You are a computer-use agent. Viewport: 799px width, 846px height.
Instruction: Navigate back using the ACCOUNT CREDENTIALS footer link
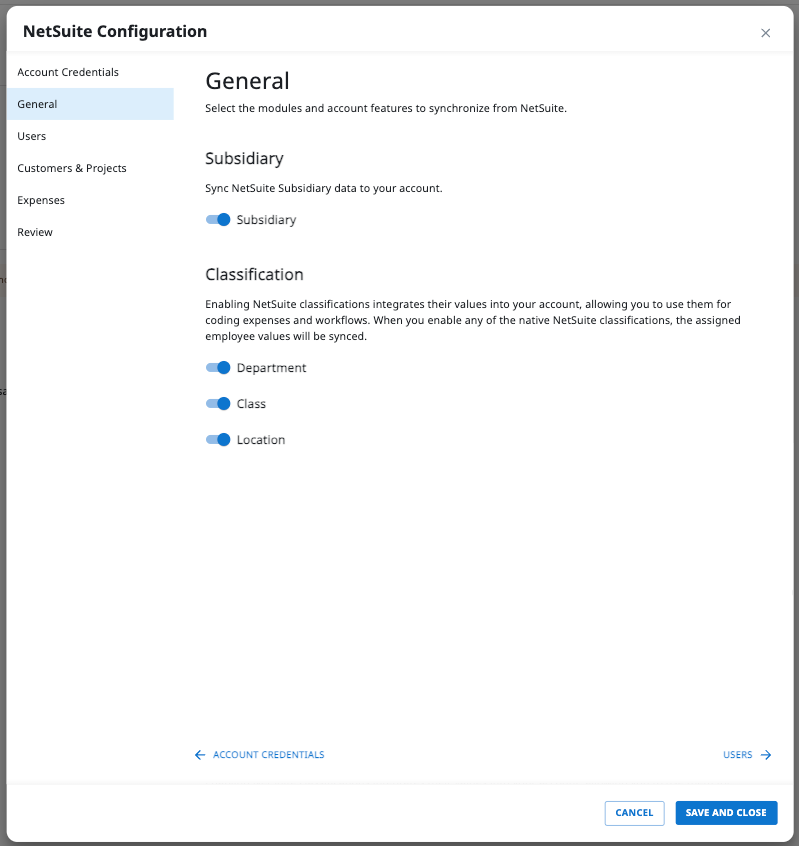click(x=268, y=755)
